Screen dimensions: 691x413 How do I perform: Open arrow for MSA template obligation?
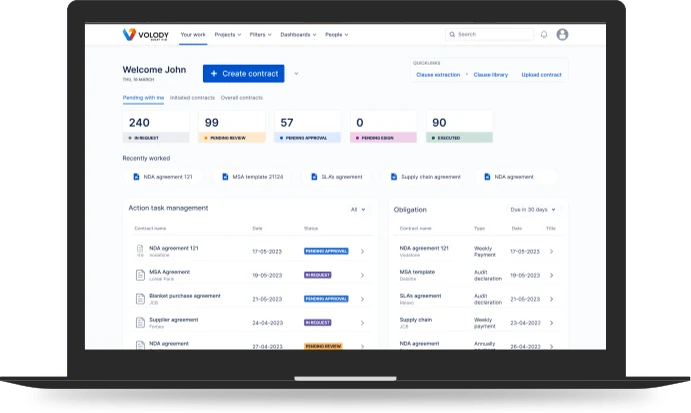coord(551,275)
